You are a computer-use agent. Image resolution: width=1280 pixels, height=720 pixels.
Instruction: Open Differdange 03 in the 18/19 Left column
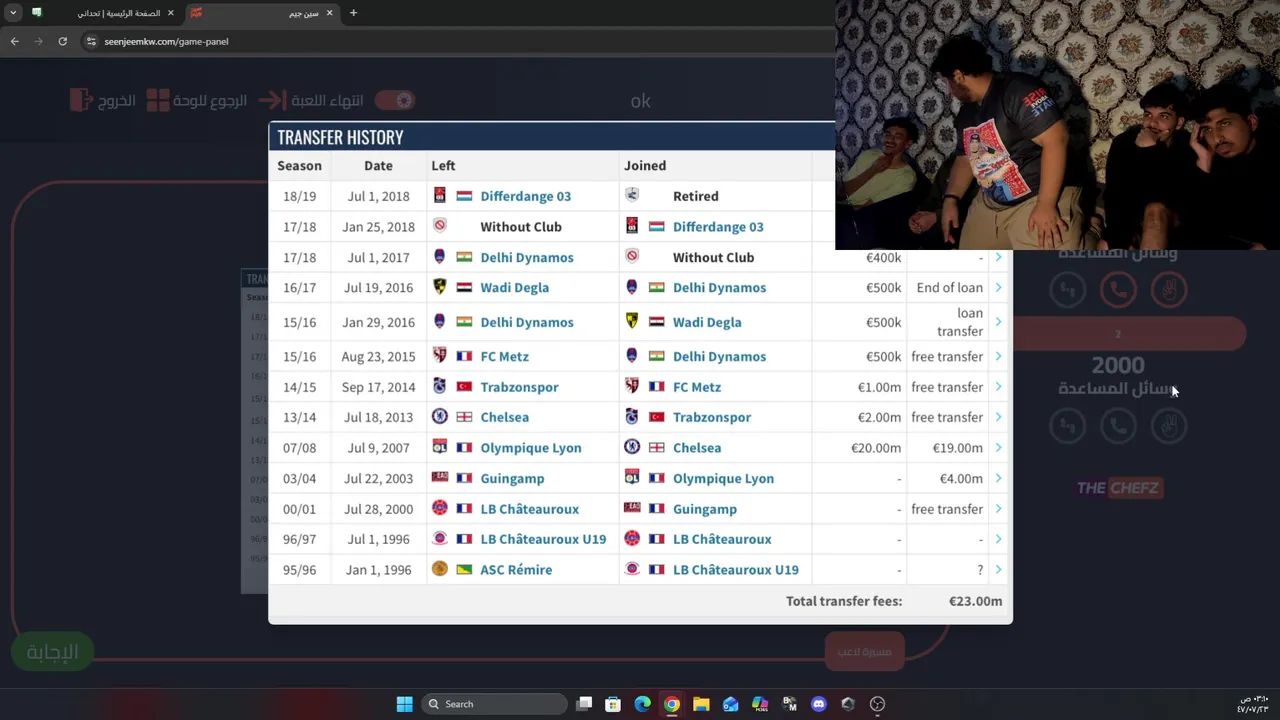coord(525,196)
